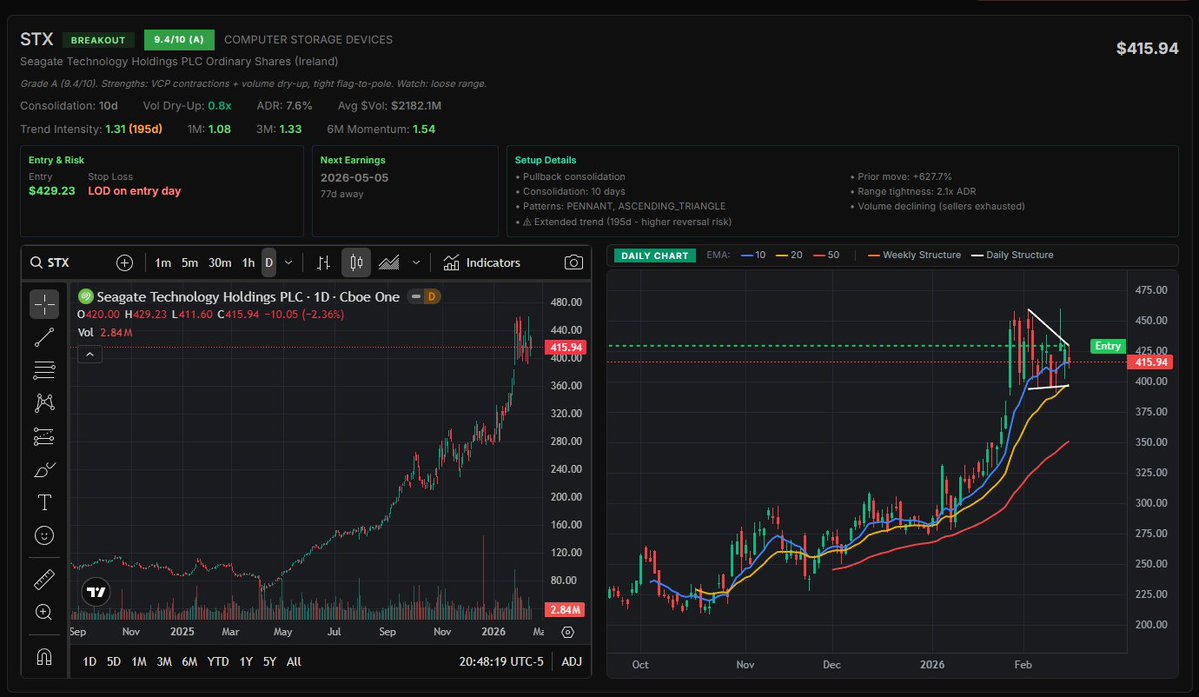This screenshot has width=1199, height=697.
Task: Open the TradingView logo link
Action: click(x=96, y=592)
